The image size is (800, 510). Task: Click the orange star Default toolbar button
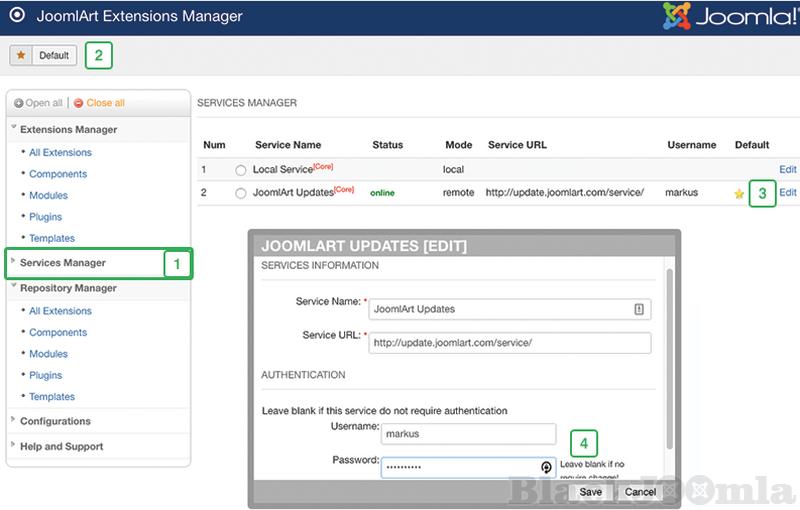[x=43, y=56]
